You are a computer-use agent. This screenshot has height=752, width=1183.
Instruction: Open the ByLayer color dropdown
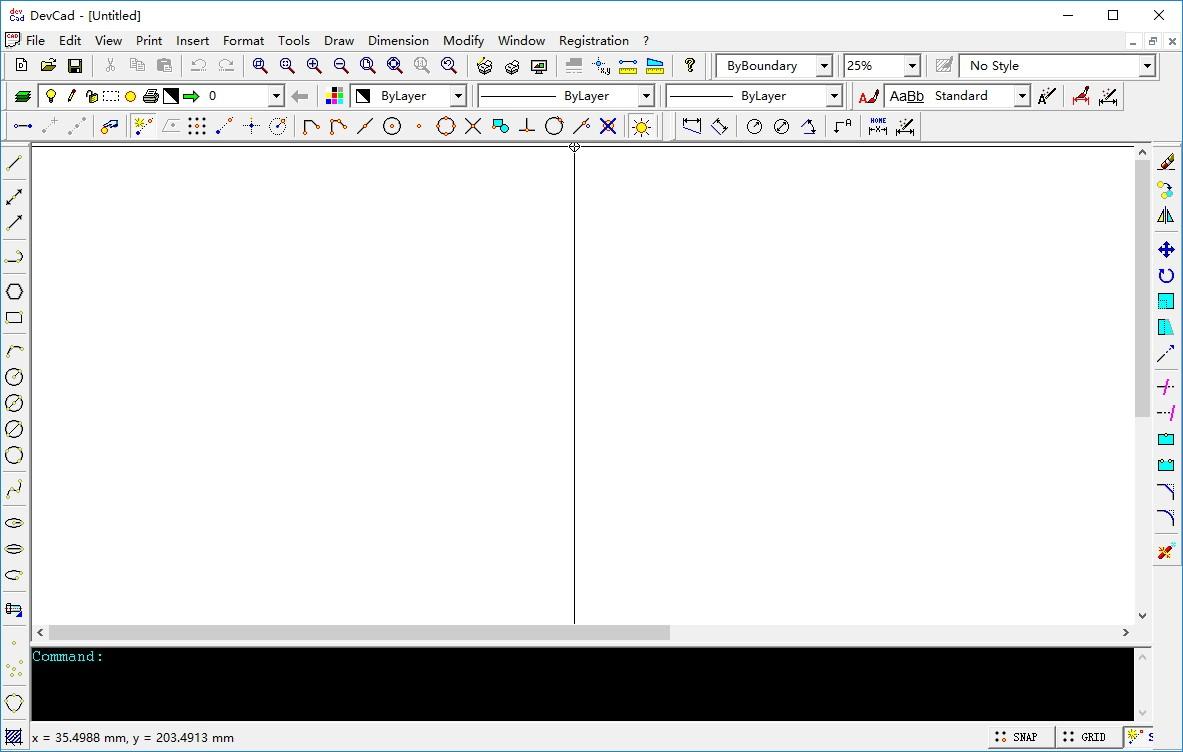click(458, 96)
